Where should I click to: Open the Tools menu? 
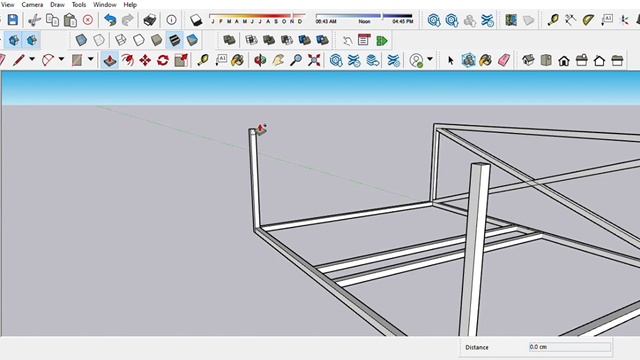(x=79, y=4)
